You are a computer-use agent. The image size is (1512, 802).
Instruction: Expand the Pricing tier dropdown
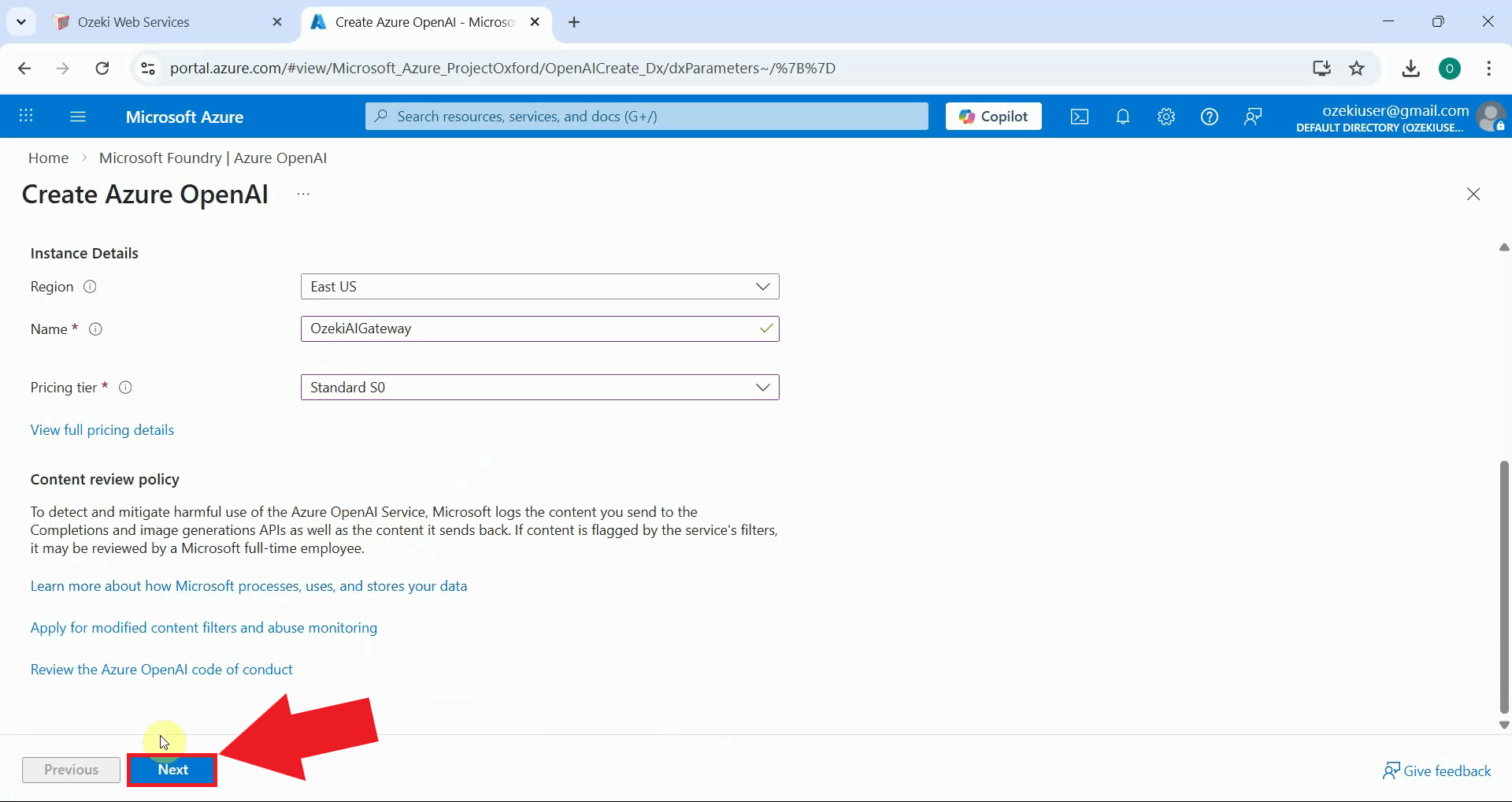(x=539, y=388)
